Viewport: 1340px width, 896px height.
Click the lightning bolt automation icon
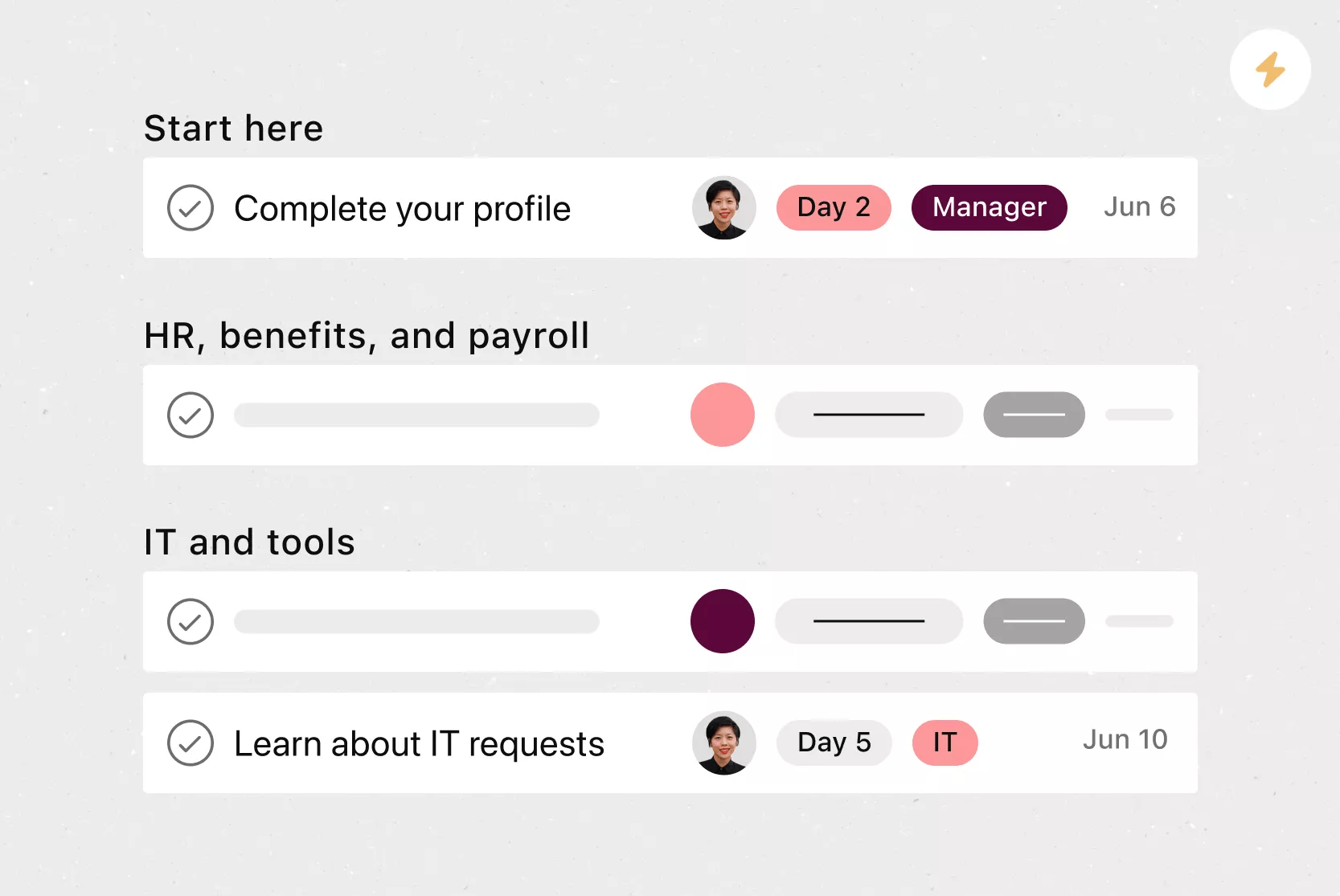(x=1270, y=70)
